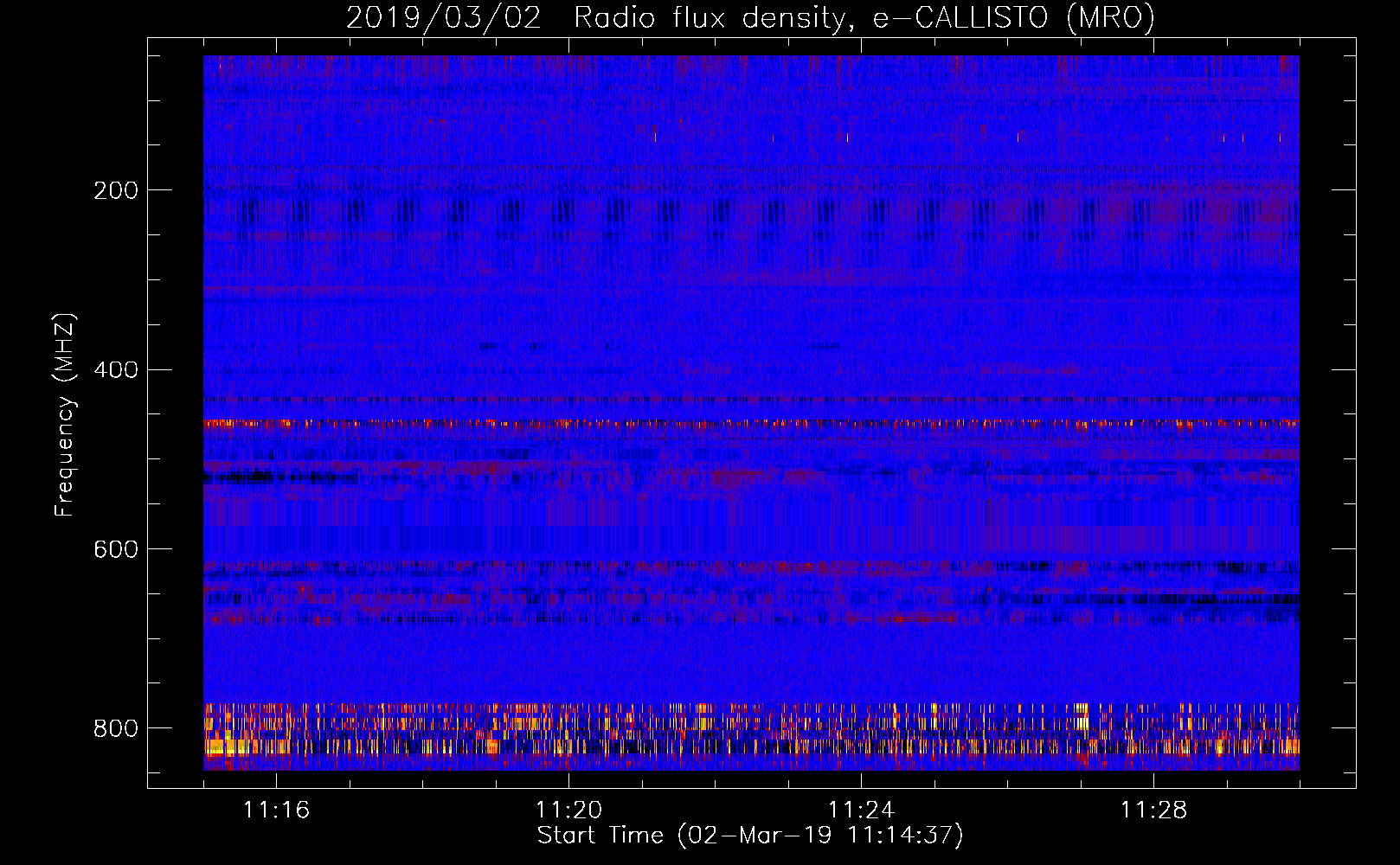Click the 11:28 time tick label
The height and width of the screenshot is (865, 1400).
(1153, 811)
